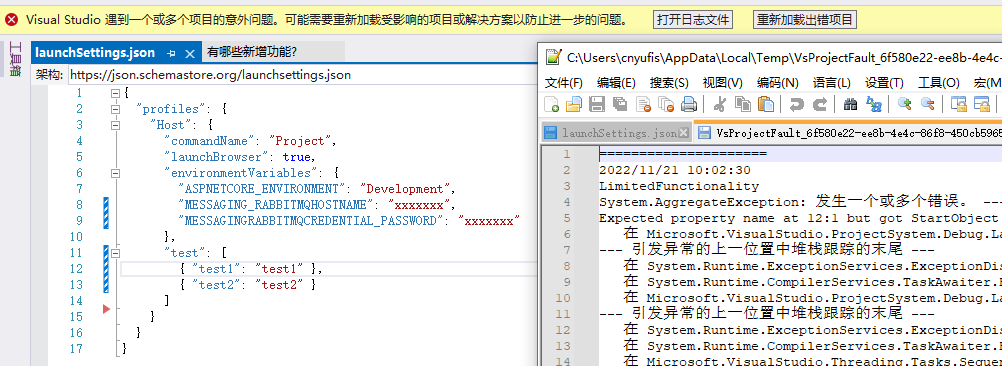Click the true value on line 5

297,156
